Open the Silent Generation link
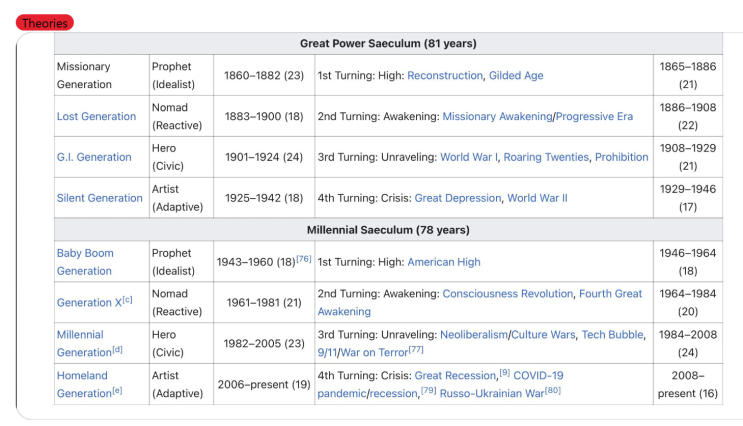The image size is (743, 426). 100,198
